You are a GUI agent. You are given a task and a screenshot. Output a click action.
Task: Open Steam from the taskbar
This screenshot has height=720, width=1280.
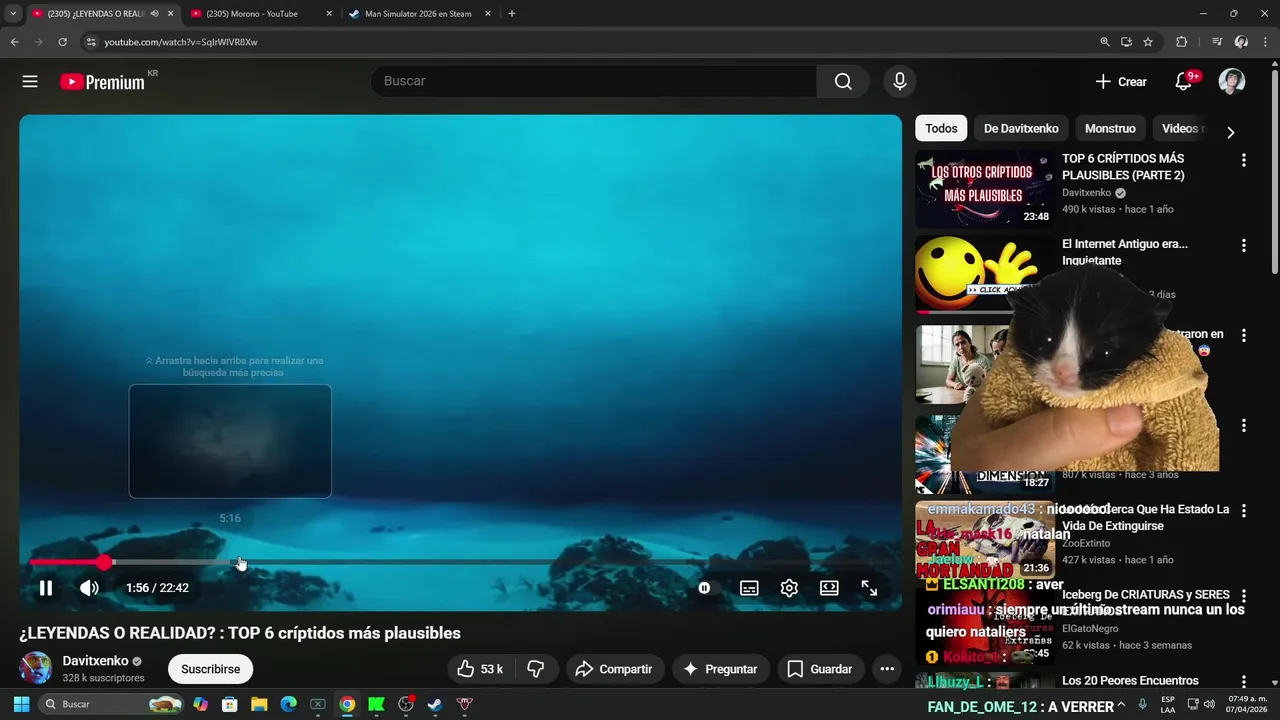(435, 704)
